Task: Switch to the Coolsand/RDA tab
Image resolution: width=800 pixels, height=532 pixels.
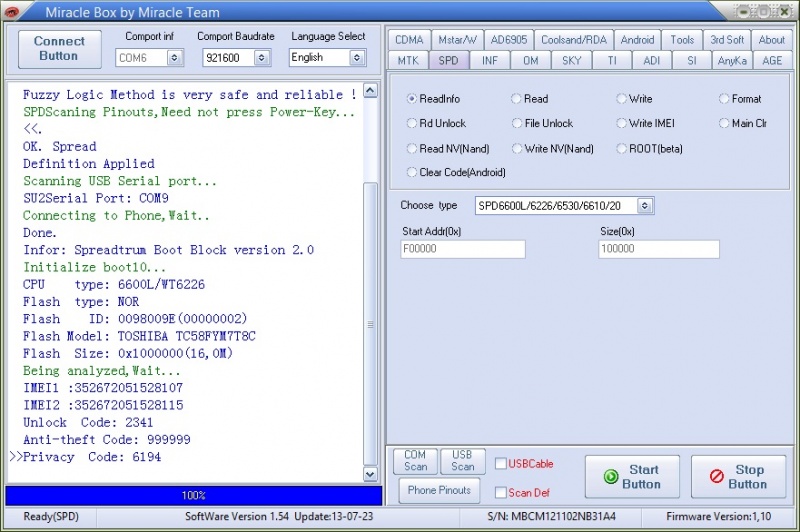Action: pos(573,40)
